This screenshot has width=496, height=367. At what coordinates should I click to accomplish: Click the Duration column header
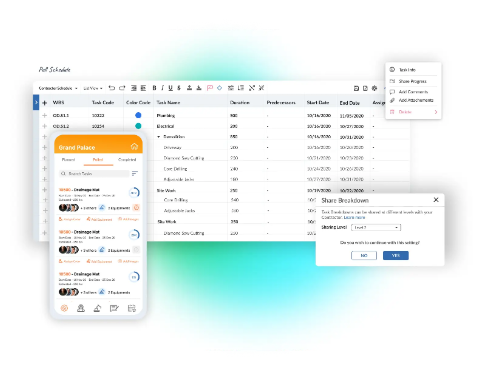coord(240,103)
